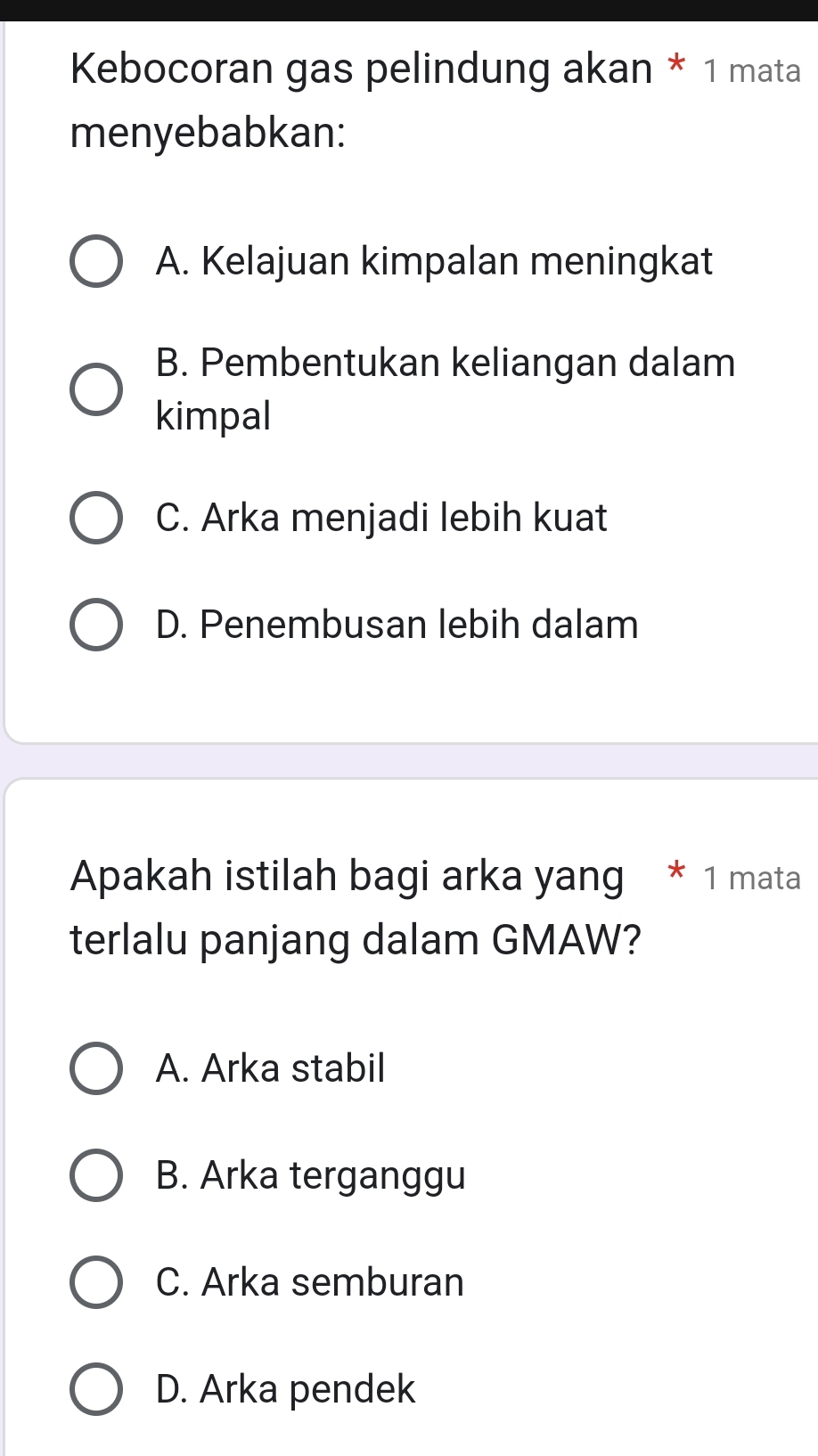Screen dimensions: 818x1456
Task: Click the answer text 'D. Penembusan lebih dalam'
Action: [x=397, y=625]
